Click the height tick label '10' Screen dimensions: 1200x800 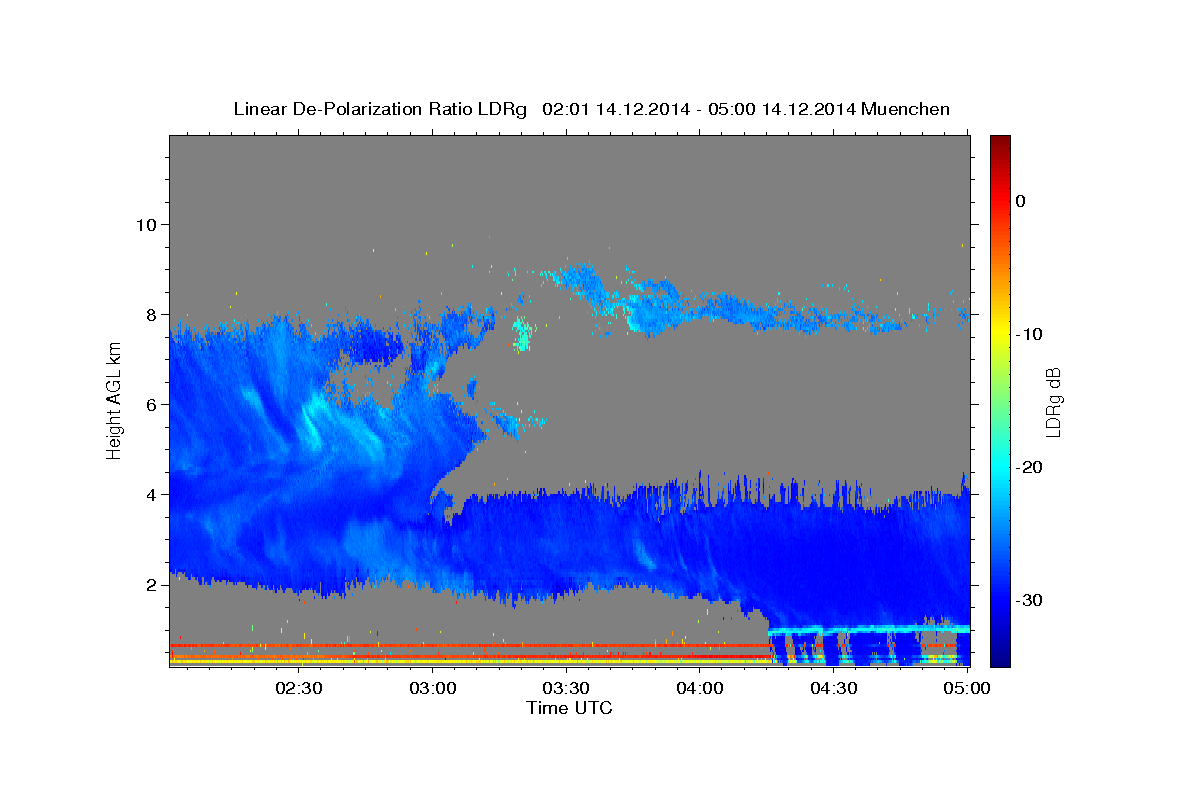pyautogui.click(x=145, y=224)
